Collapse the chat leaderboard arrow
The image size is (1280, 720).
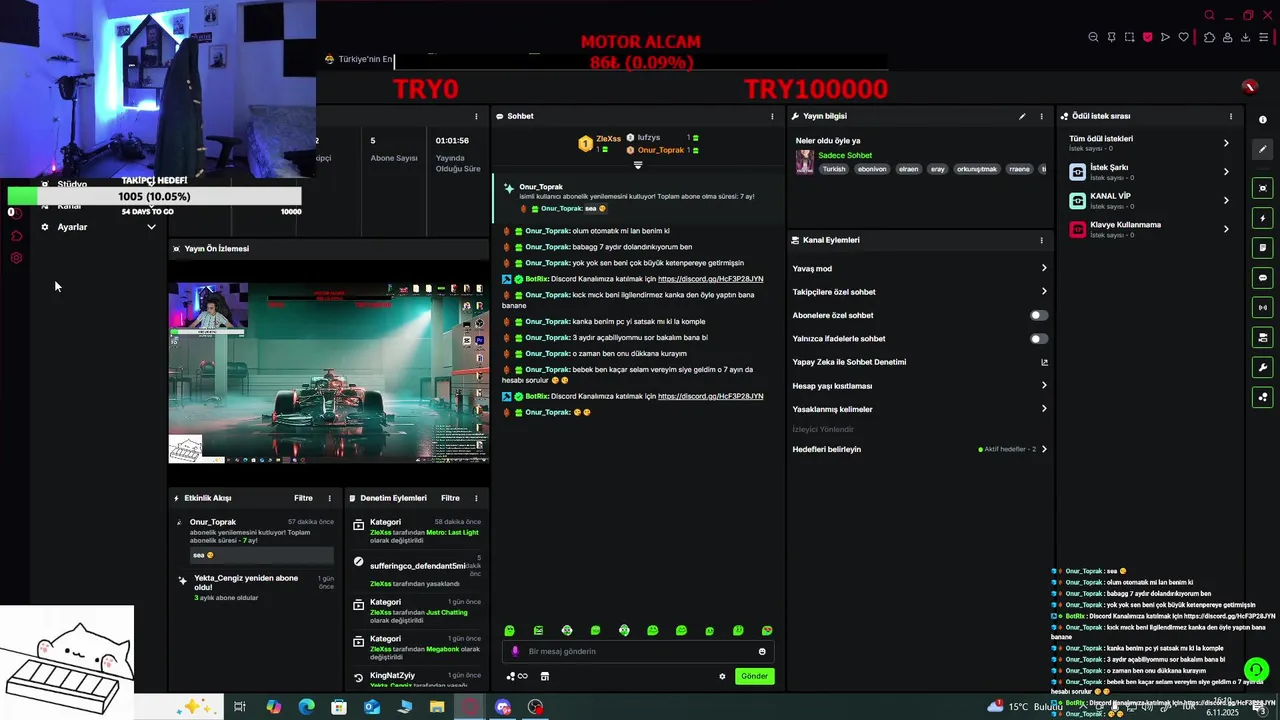click(638, 165)
